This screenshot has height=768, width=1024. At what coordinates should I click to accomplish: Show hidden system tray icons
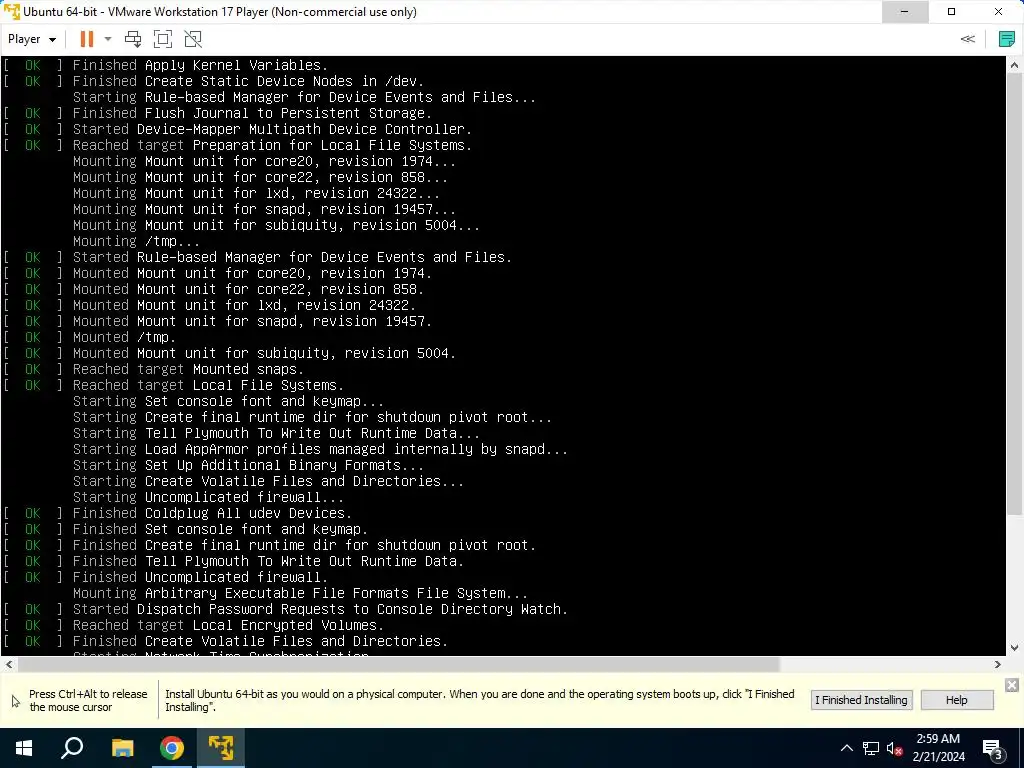pyautogui.click(x=846, y=748)
